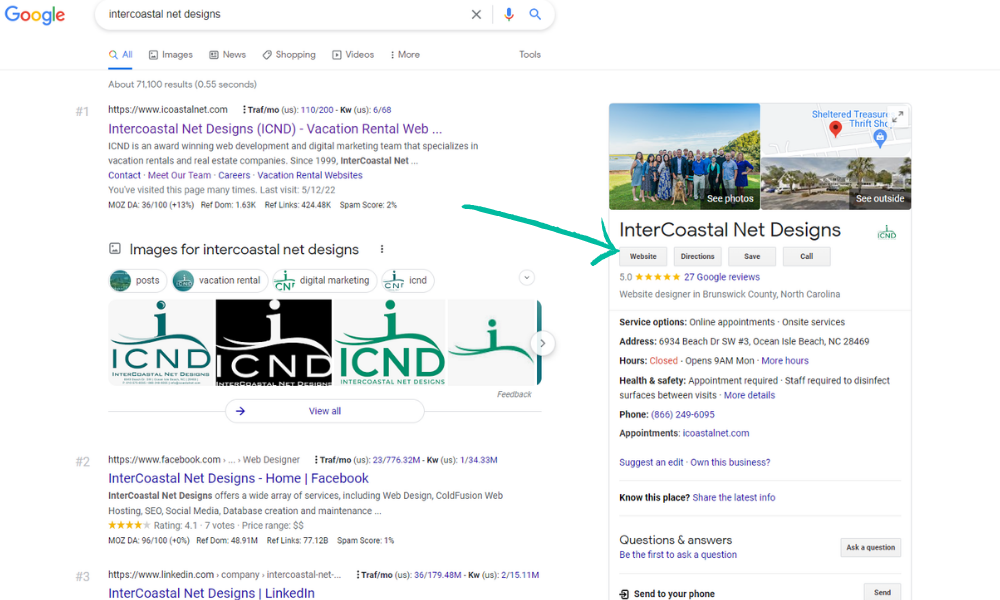Image resolution: width=1000 pixels, height=600 pixels.
Task: Start voice search with microphone icon
Action: 508,15
